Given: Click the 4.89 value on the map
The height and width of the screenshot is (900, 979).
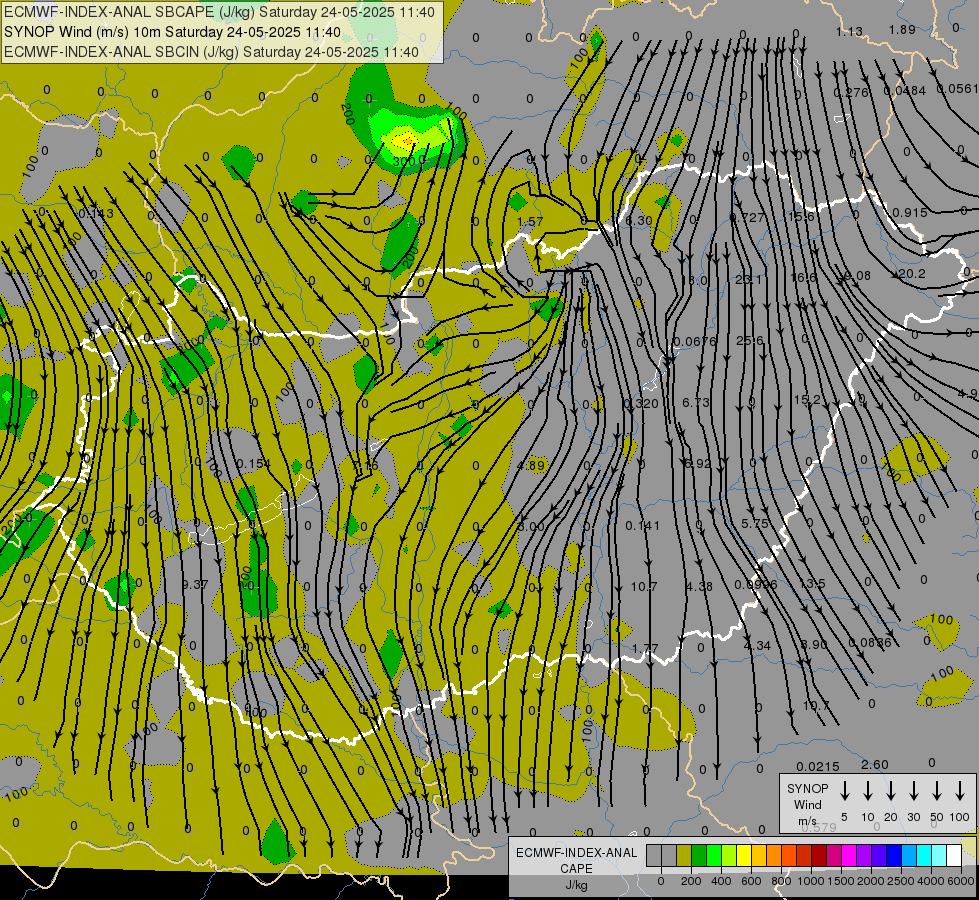Looking at the screenshot, I should click(x=531, y=465).
